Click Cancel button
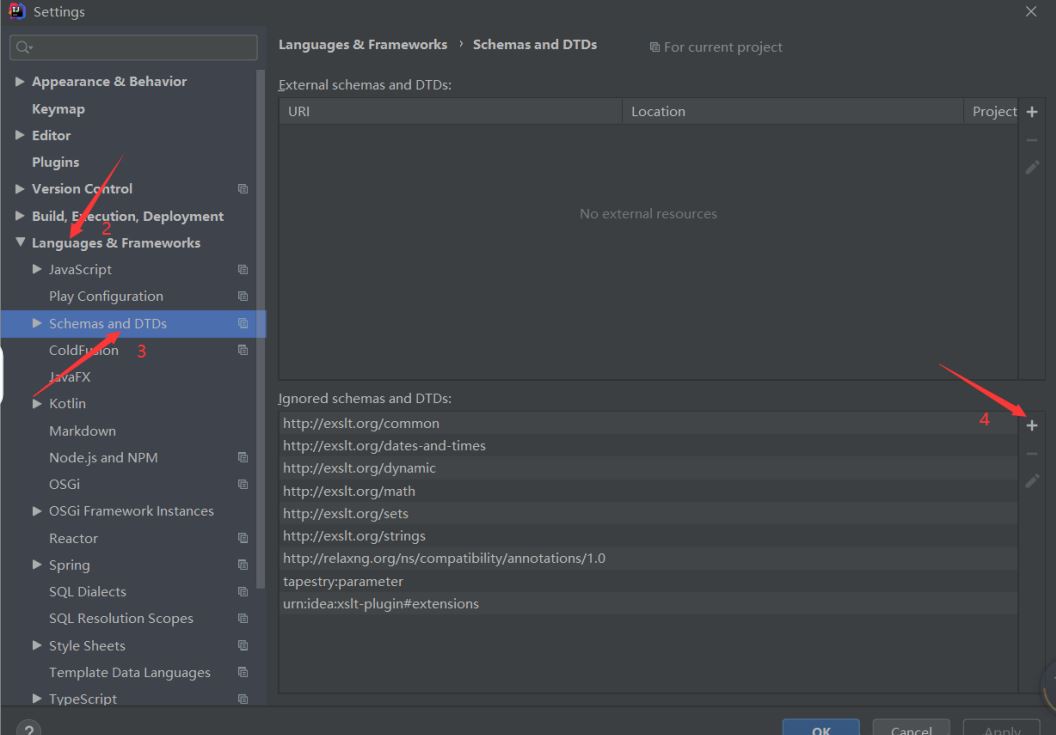The height and width of the screenshot is (735, 1056). pyautogui.click(x=911, y=729)
